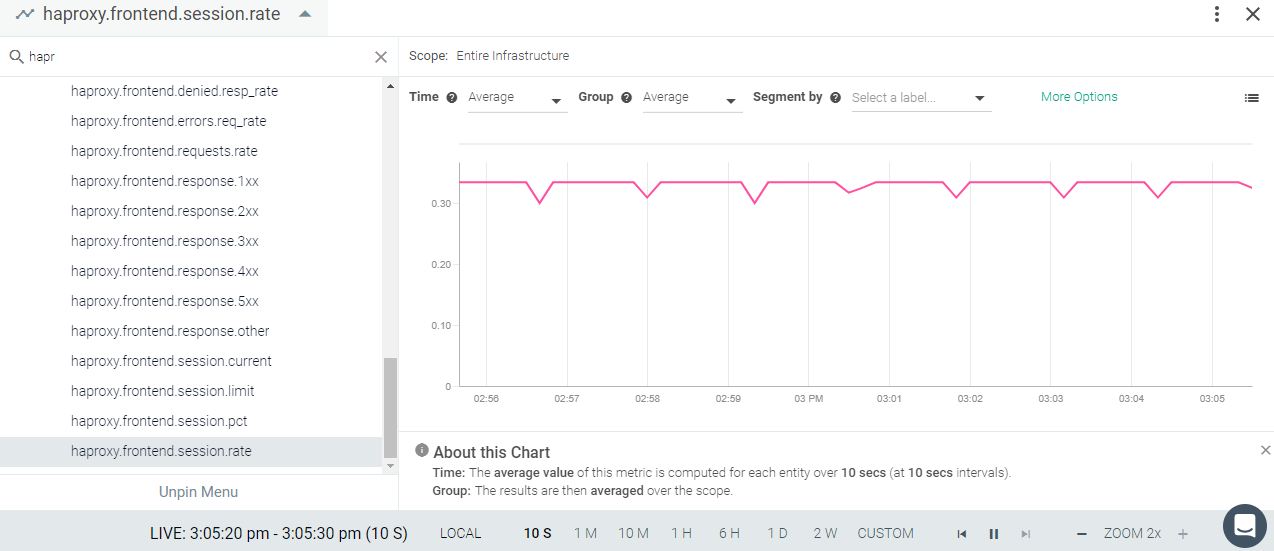Viewport: 1274px width, 551px height.
Task: Collapse the metric title caret arrow
Action: point(305,14)
